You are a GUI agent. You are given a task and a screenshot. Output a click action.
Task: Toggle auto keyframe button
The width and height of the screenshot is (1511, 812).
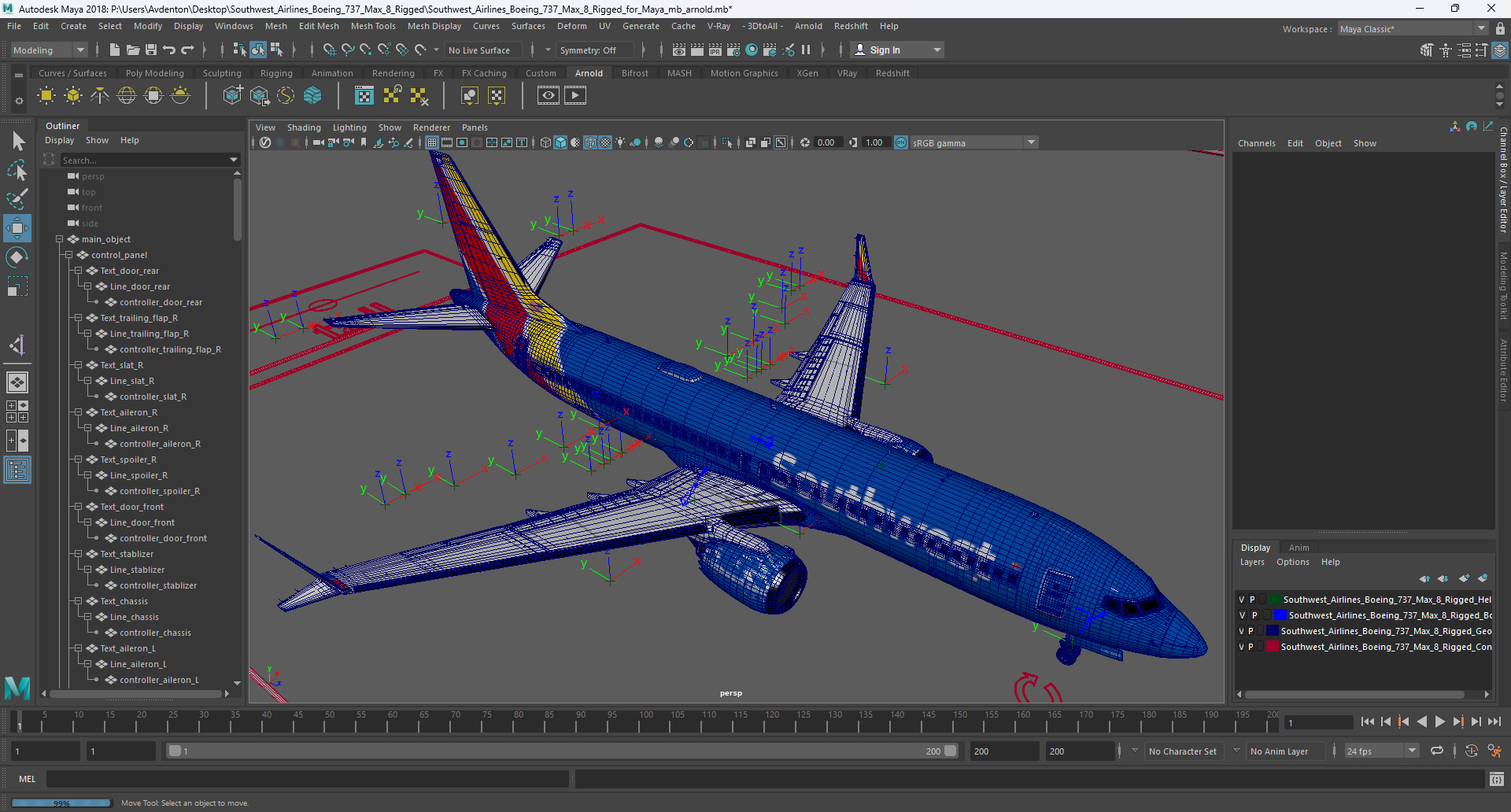coord(1472,751)
